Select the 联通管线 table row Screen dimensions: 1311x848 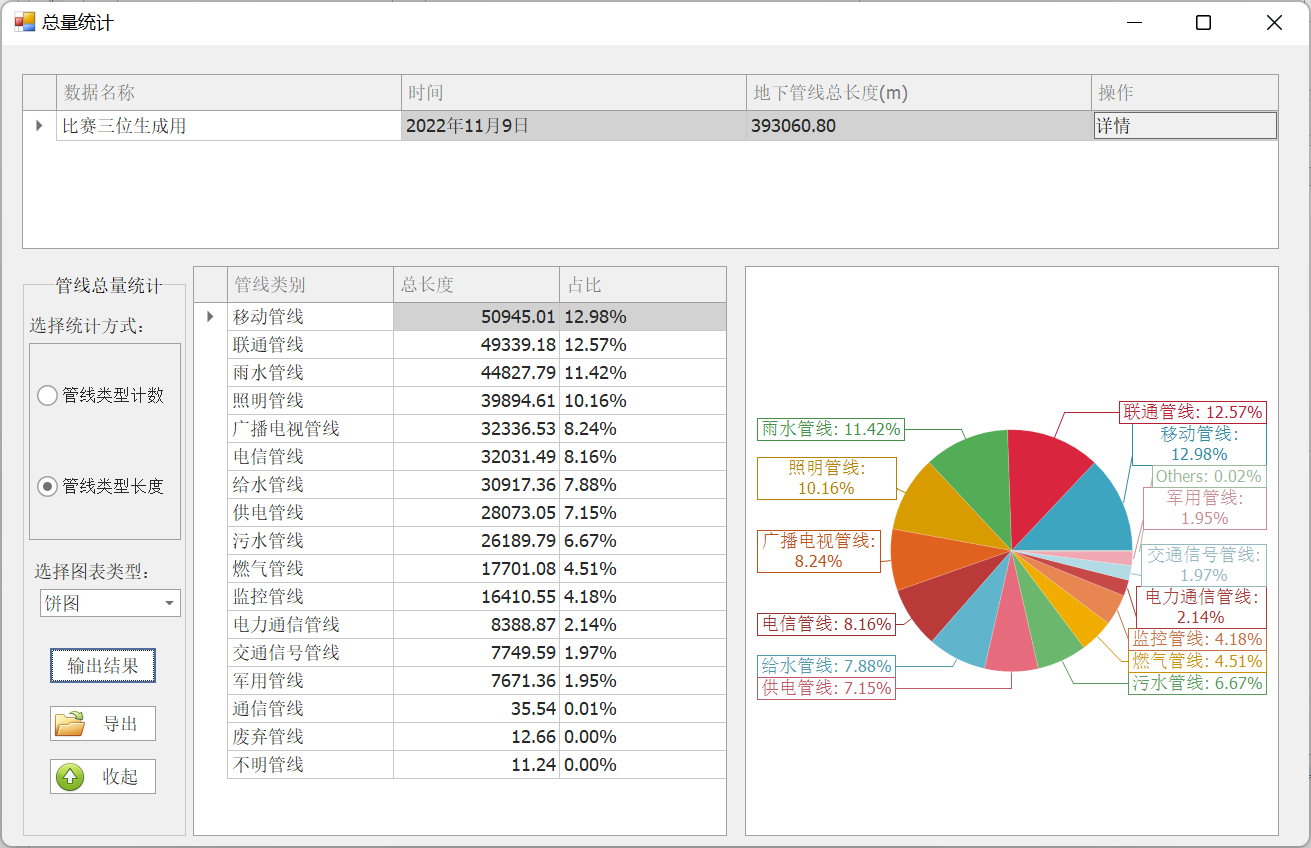coord(310,345)
